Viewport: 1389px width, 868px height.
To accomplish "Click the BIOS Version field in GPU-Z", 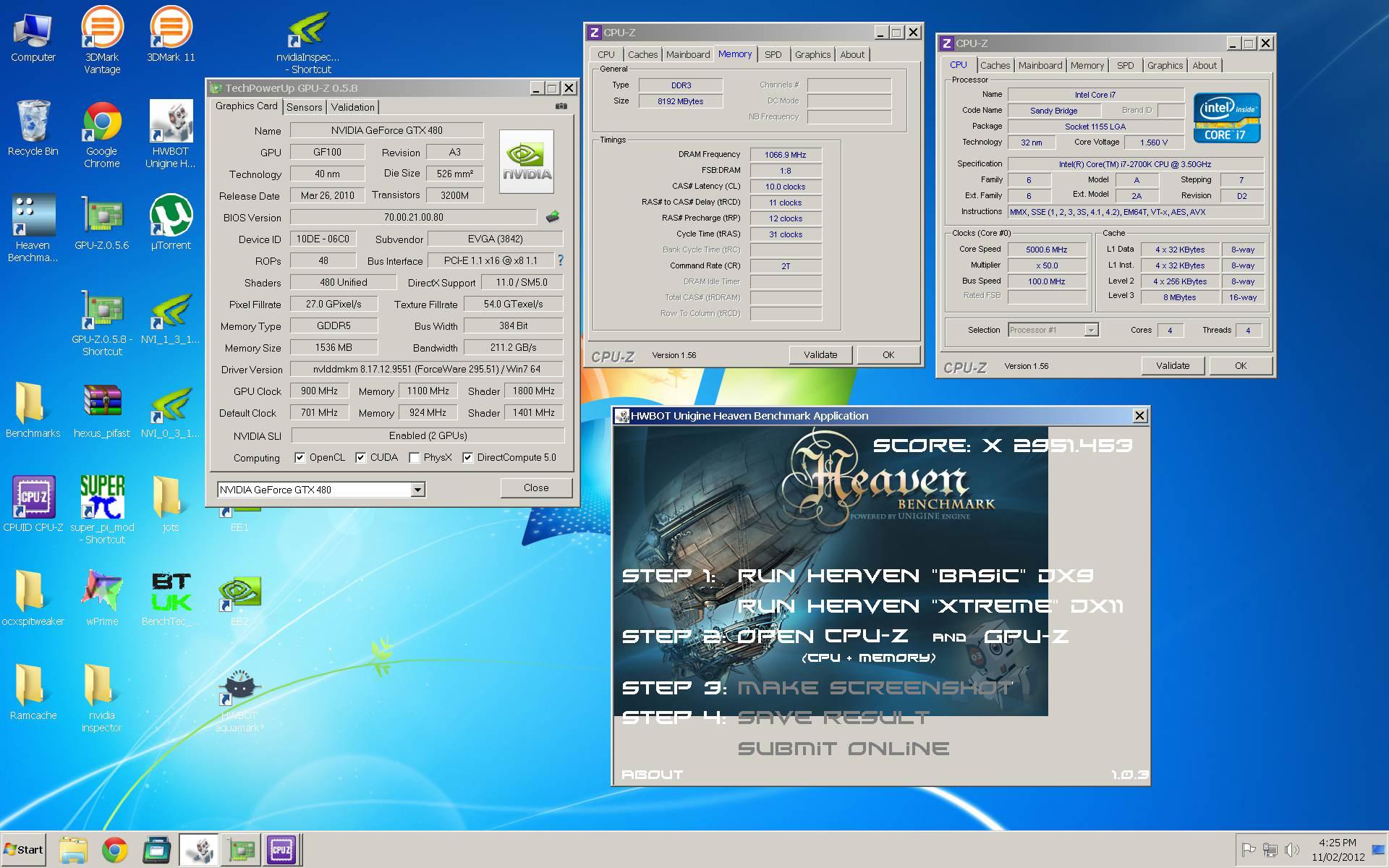I will pyautogui.click(x=414, y=217).
